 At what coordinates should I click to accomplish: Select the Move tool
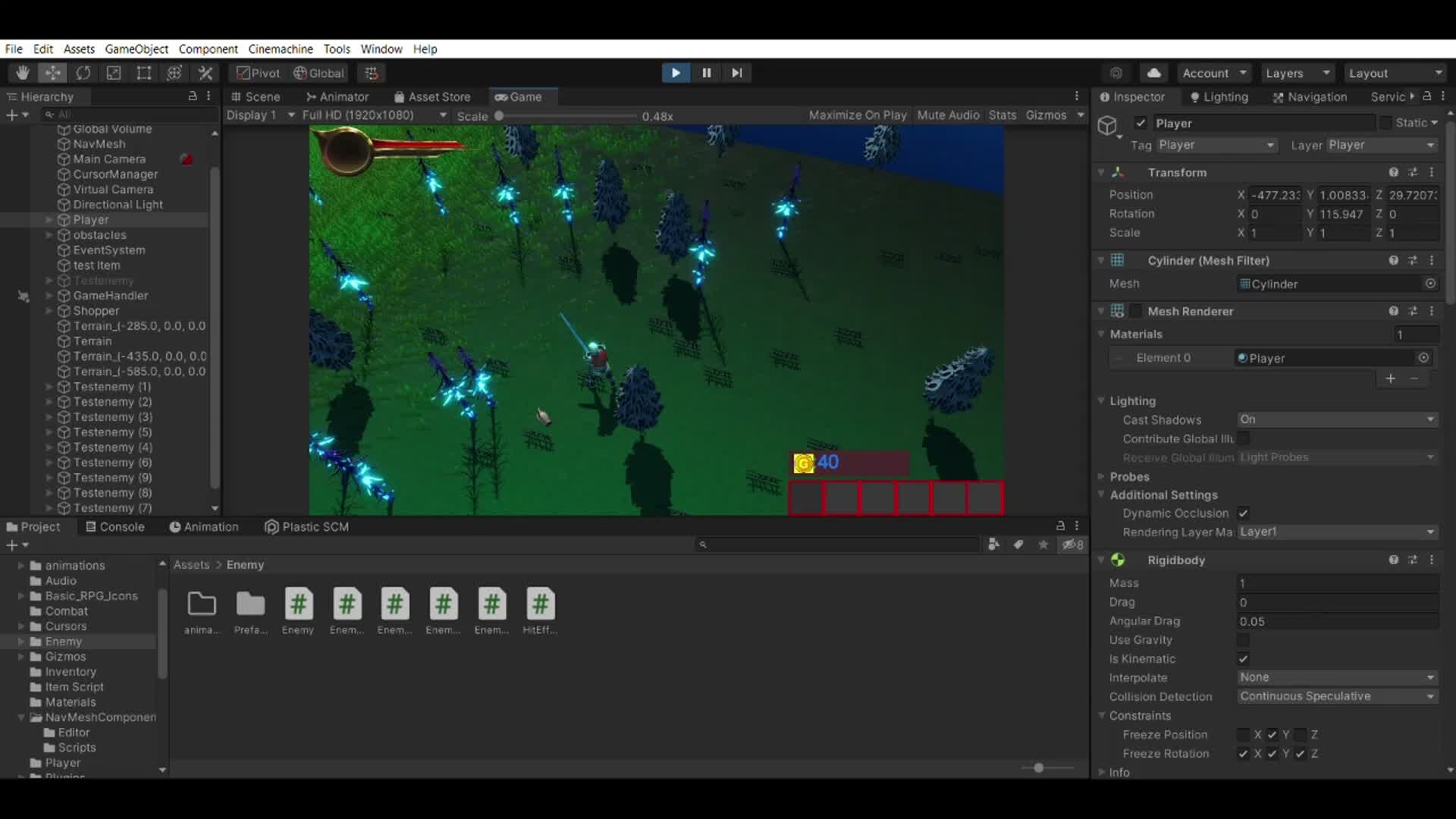click(x=52, y=72)
